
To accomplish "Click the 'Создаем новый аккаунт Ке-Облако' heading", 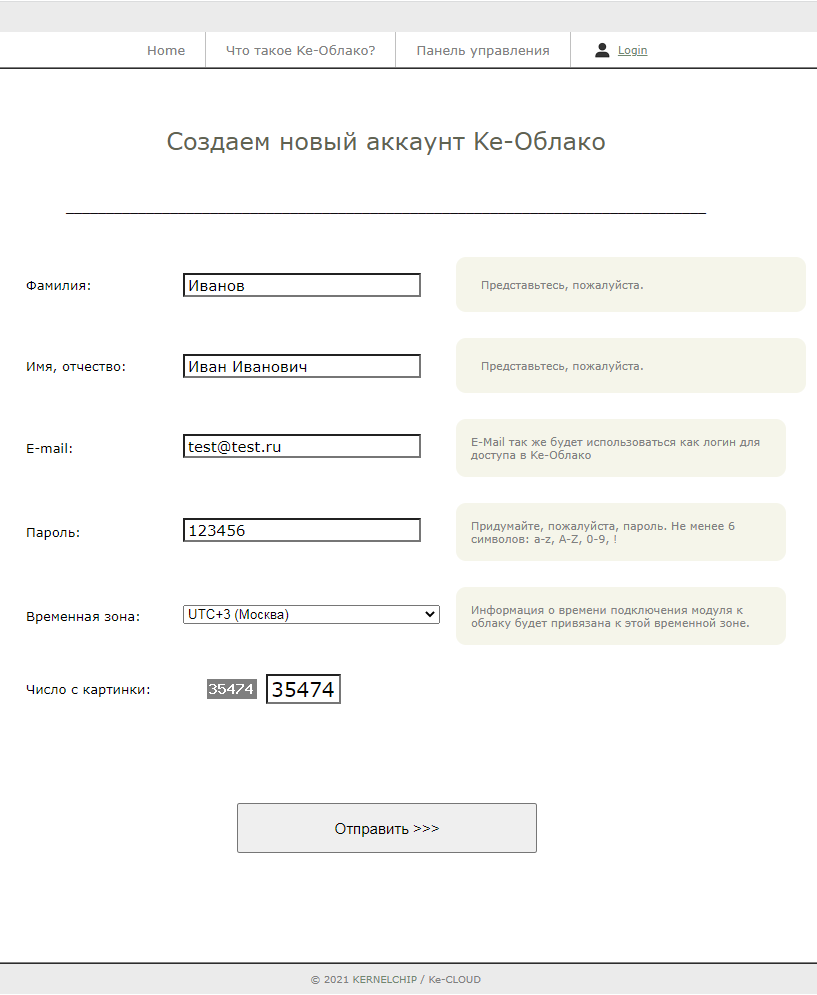I will (x=386, y=142).
